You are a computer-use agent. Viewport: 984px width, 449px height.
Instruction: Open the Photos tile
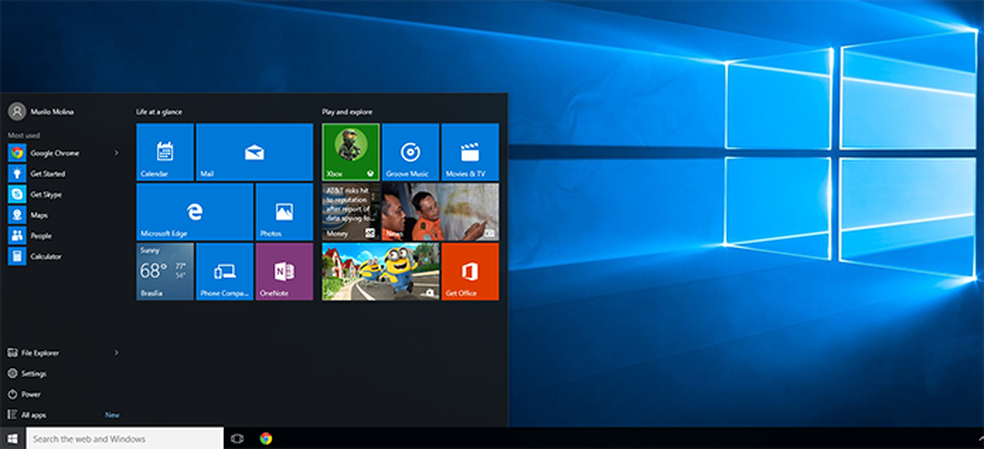pyautogui.click(x=284, y=212)
